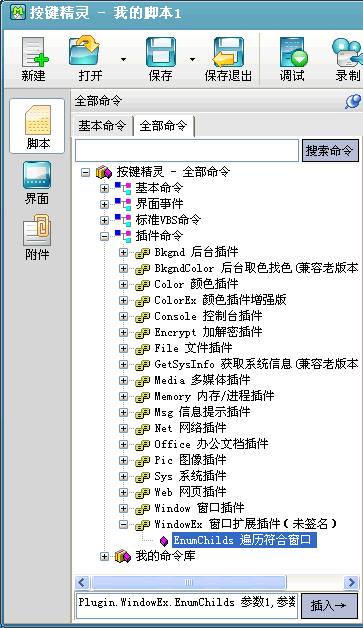Viewport: 363px width, 628px height.
Task: Select 界面 in the left sidebar
Action: pos(37,183)
